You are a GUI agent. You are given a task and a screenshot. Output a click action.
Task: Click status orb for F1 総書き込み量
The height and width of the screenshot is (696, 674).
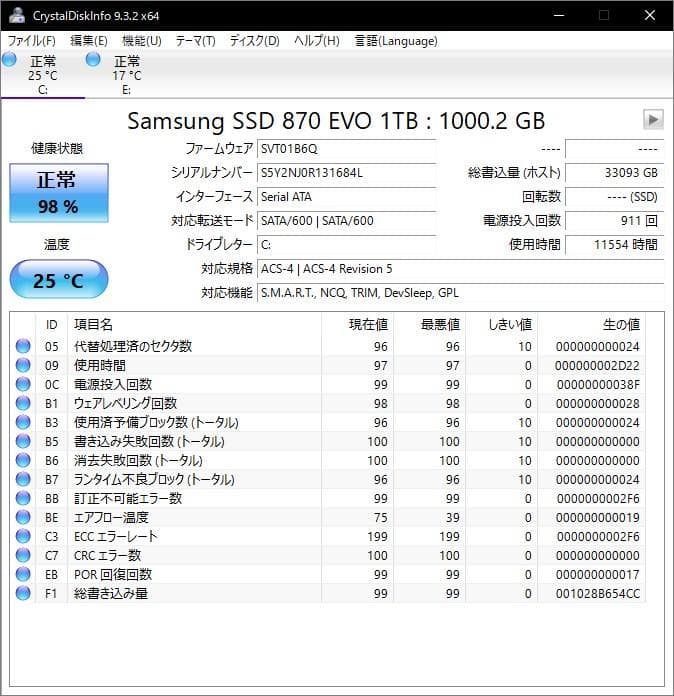click(x=23, y=593)
